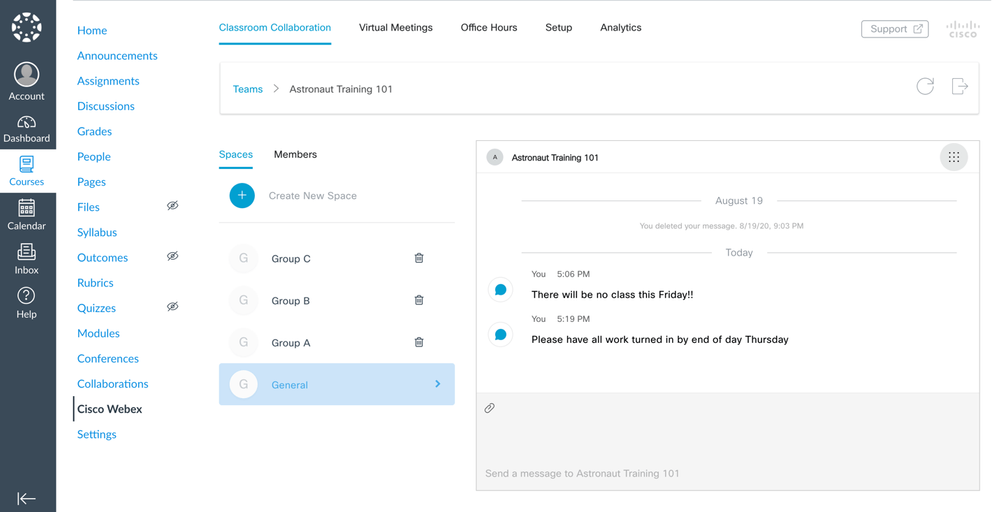Image resolution: width=1000 pixels, height=512 pixels.
Task: Delete Group B using trash icon
Action: point(419,300)
